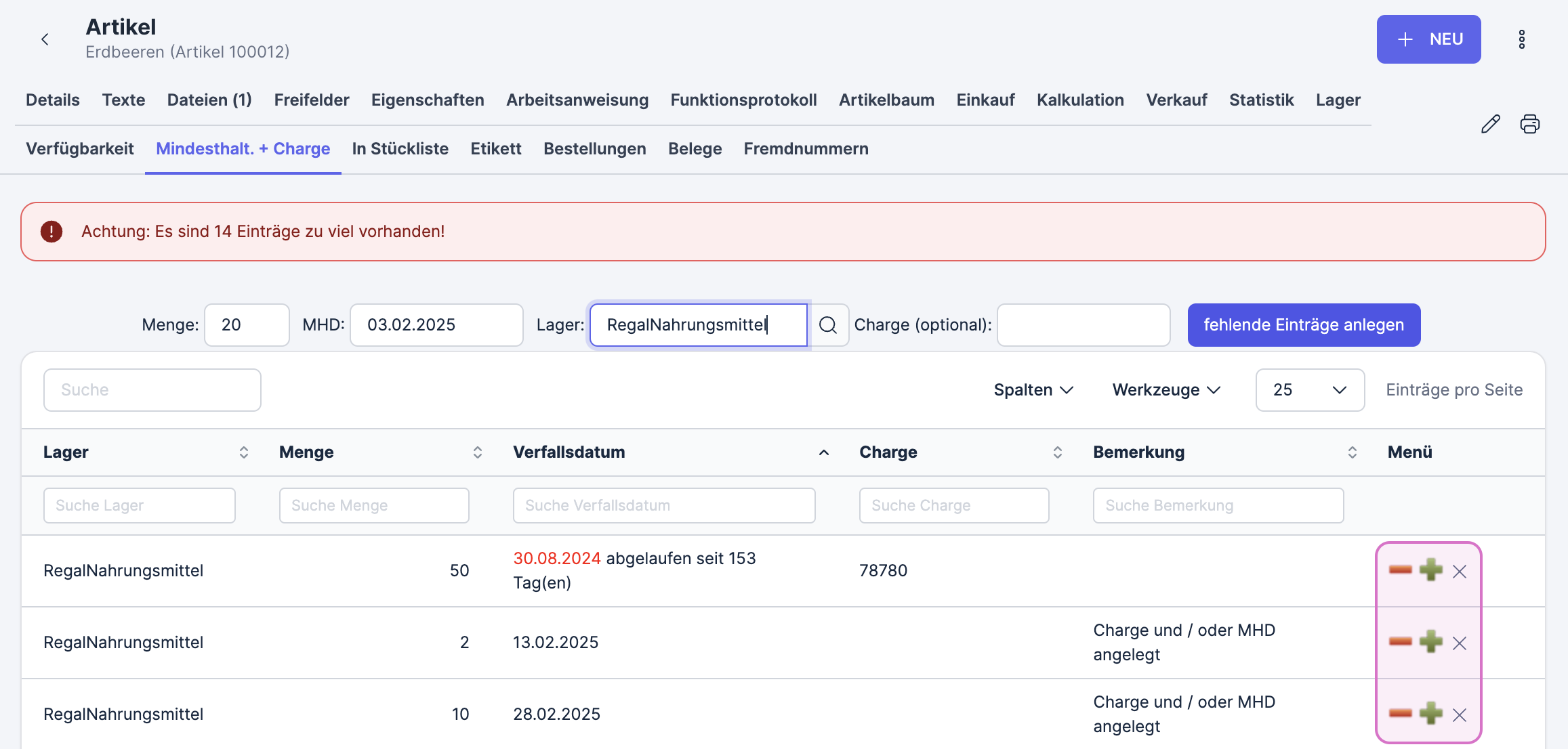Go back with the left arrow icon
The image size is (1568, 749).
click(x=45, y=39)
